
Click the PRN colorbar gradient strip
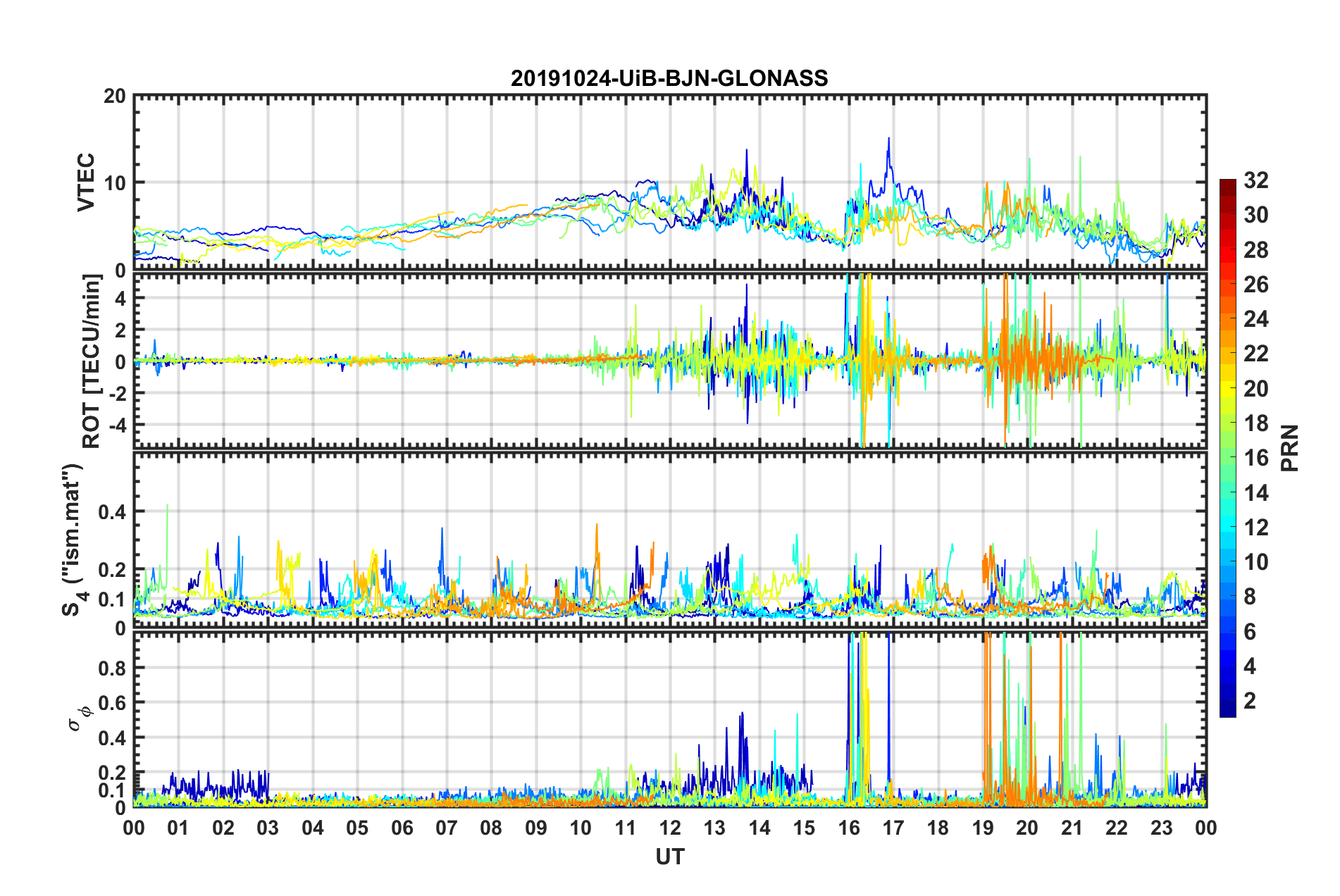click(x=1227, y=448)
